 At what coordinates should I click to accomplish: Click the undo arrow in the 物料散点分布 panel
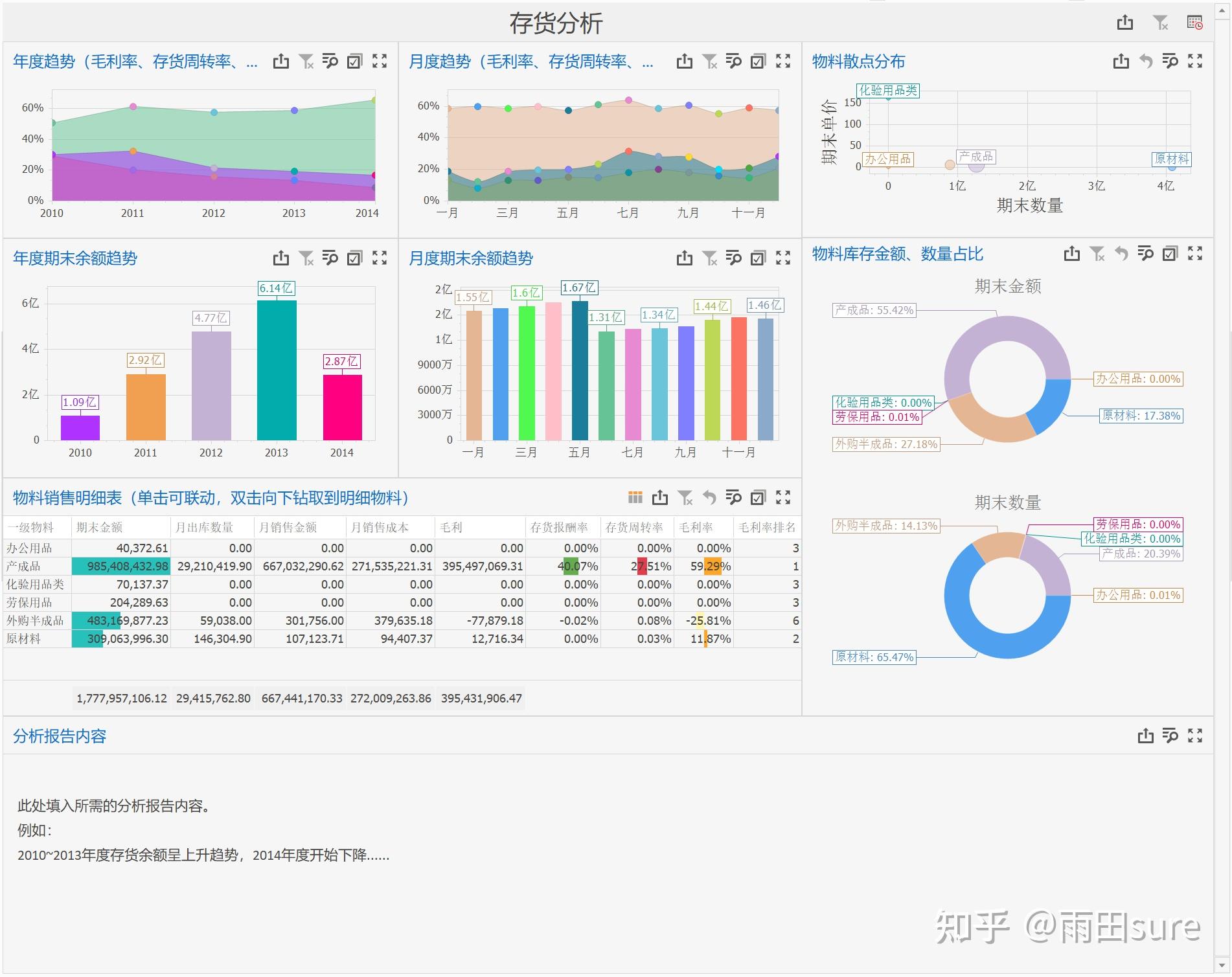pyautogui.click(x=1146, y=62)
